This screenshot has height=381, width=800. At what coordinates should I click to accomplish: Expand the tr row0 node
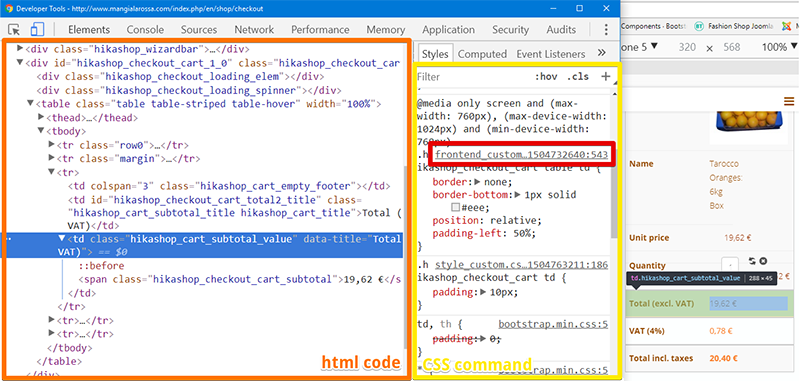tap(52, 144)
